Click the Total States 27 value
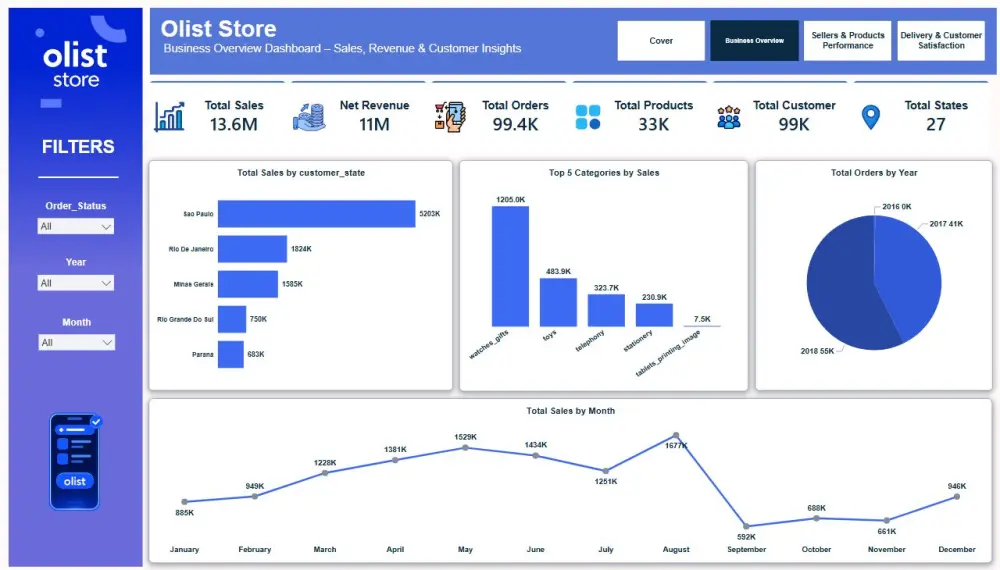Viewport: 1000px width, 570px height. coord(936,124)
